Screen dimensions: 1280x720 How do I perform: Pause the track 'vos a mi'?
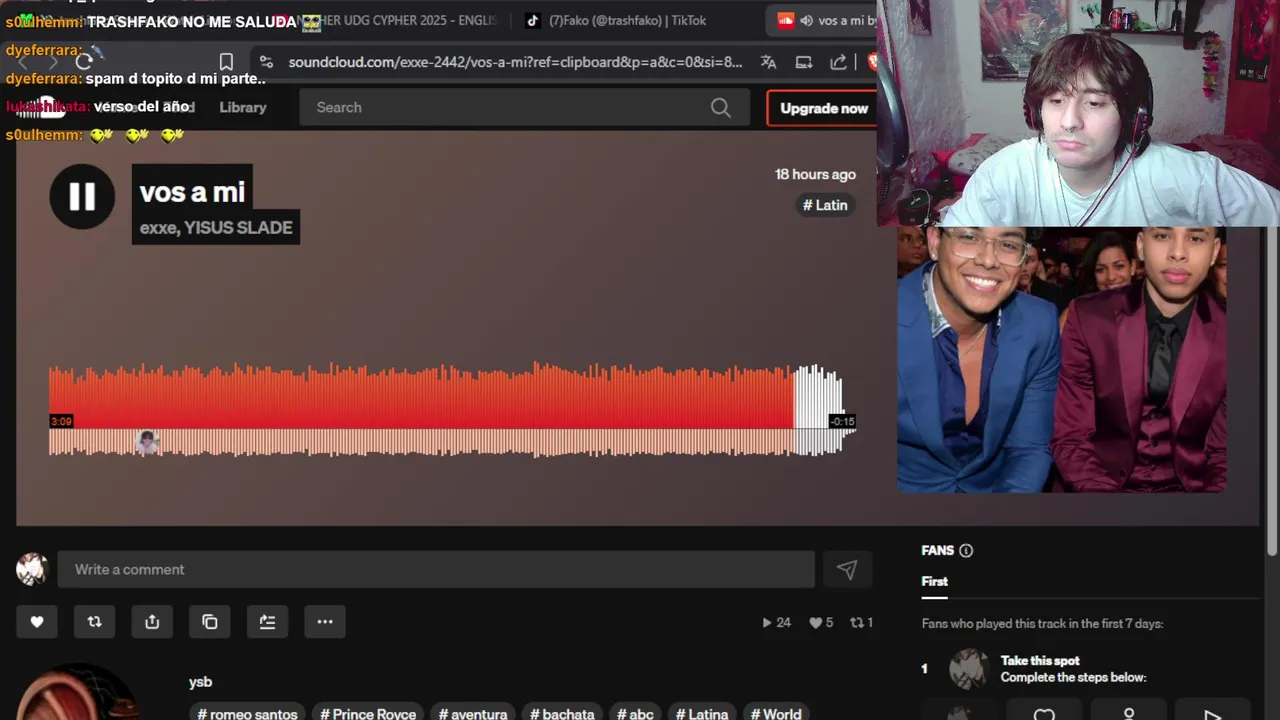(x=82, y=196)
